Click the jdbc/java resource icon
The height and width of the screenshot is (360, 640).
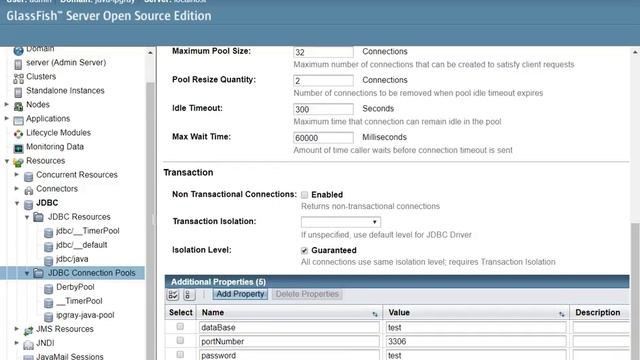pyautogui.click(x=48, y=260)
